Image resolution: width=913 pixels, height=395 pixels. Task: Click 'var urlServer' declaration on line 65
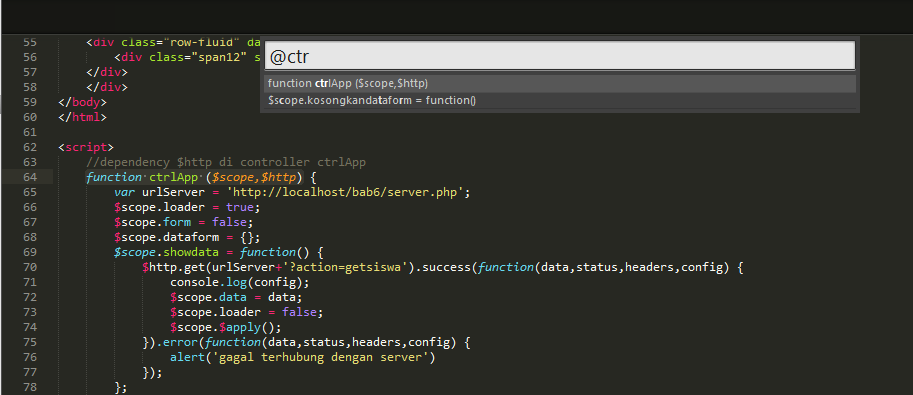click(160, 192)
